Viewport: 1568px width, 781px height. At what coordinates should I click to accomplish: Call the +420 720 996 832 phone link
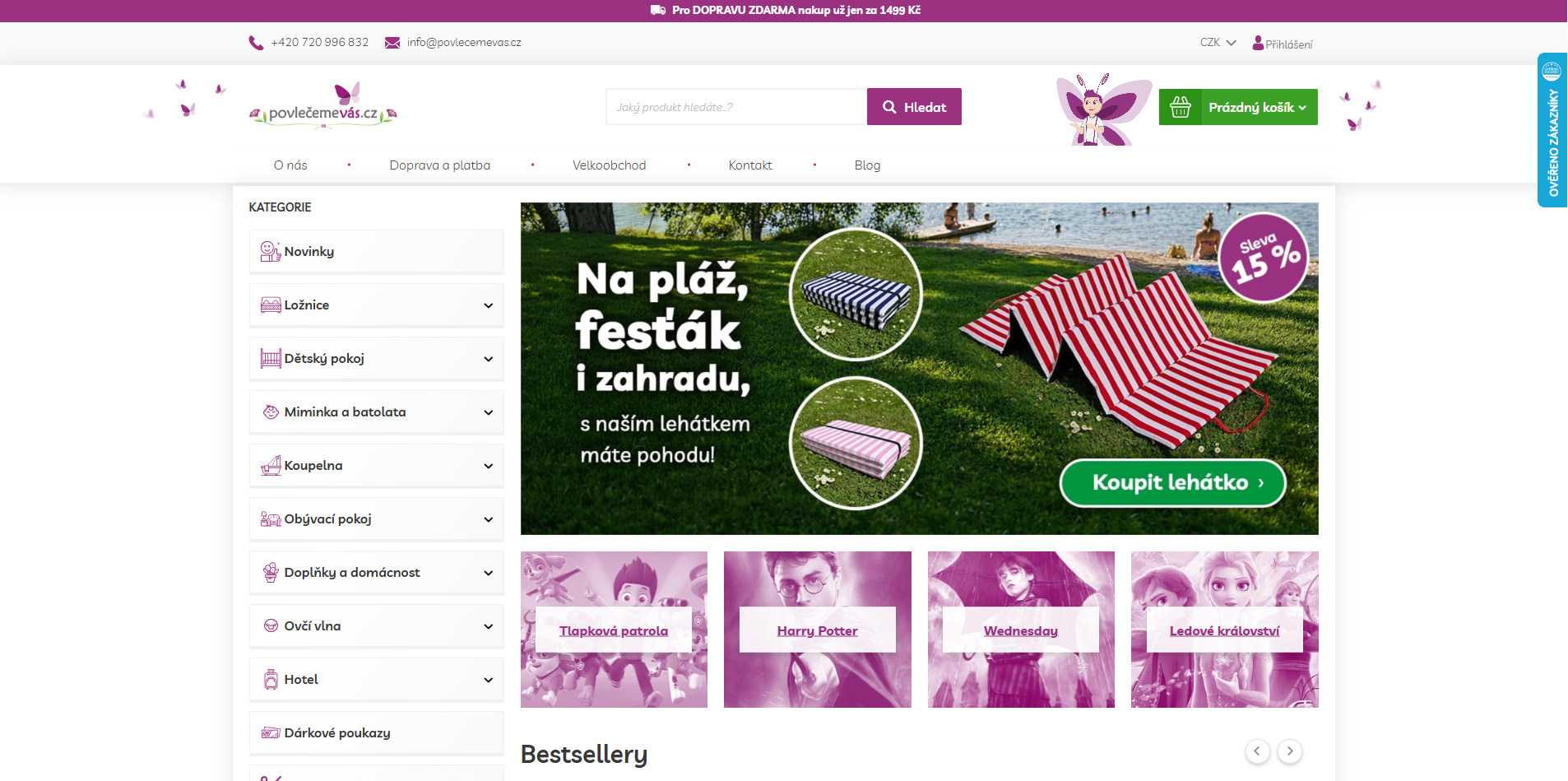pyautogui.click(x=320, y=43)
